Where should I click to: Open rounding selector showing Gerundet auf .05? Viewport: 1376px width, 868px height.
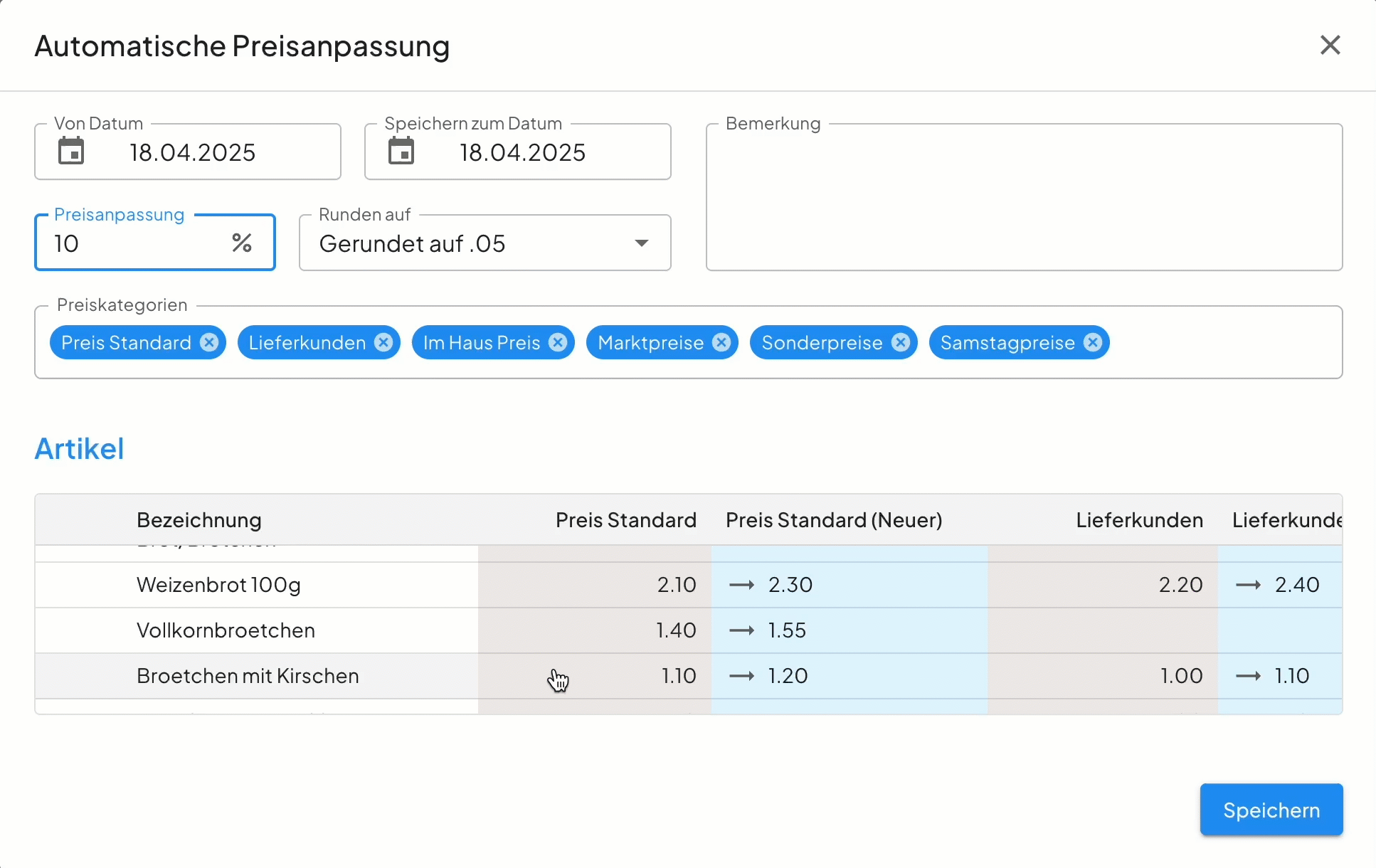coord(484,243)
